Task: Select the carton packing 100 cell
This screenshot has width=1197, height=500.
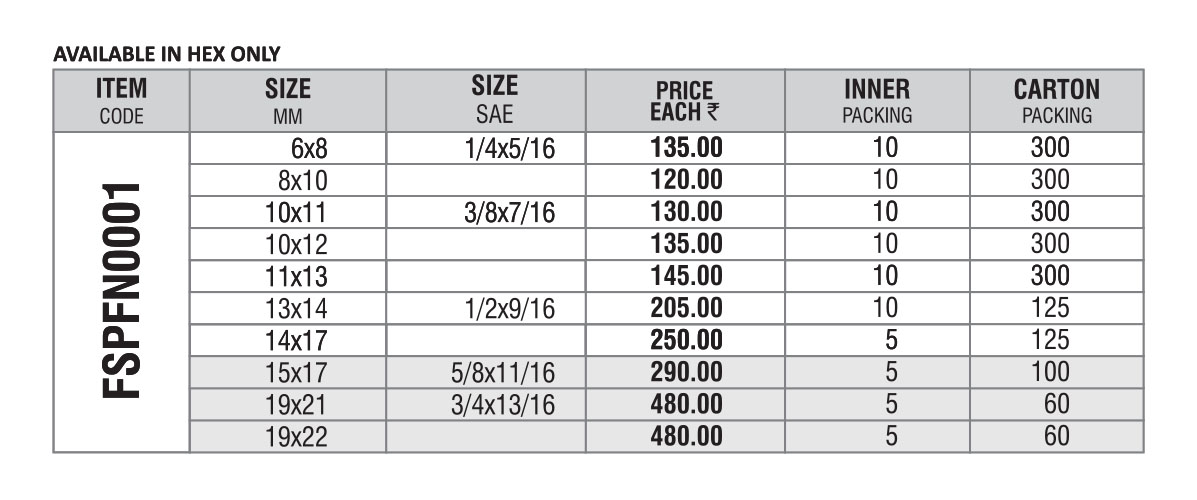Action: [x=1050, y=372]
